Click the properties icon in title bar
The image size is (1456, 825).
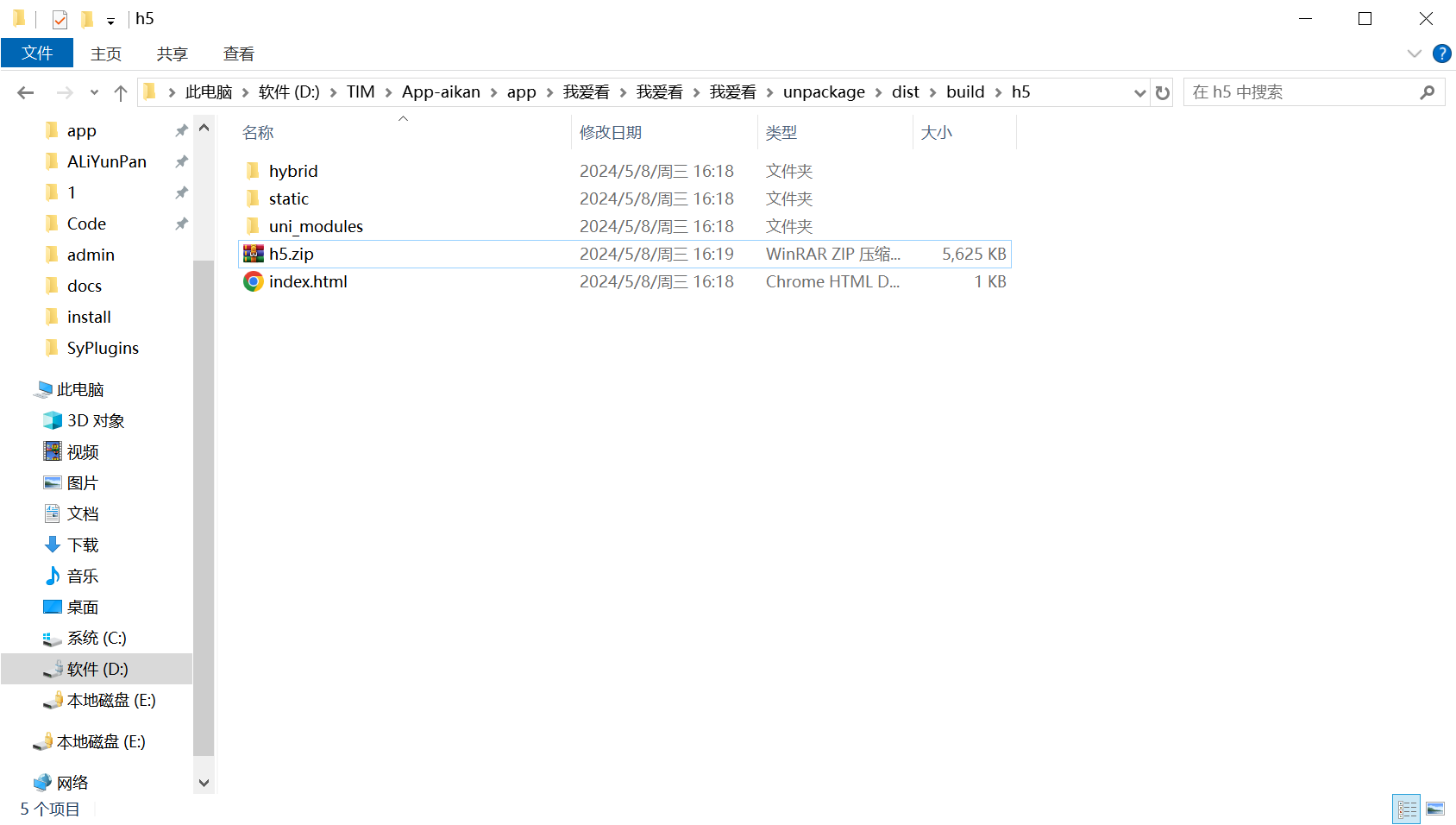60,19
